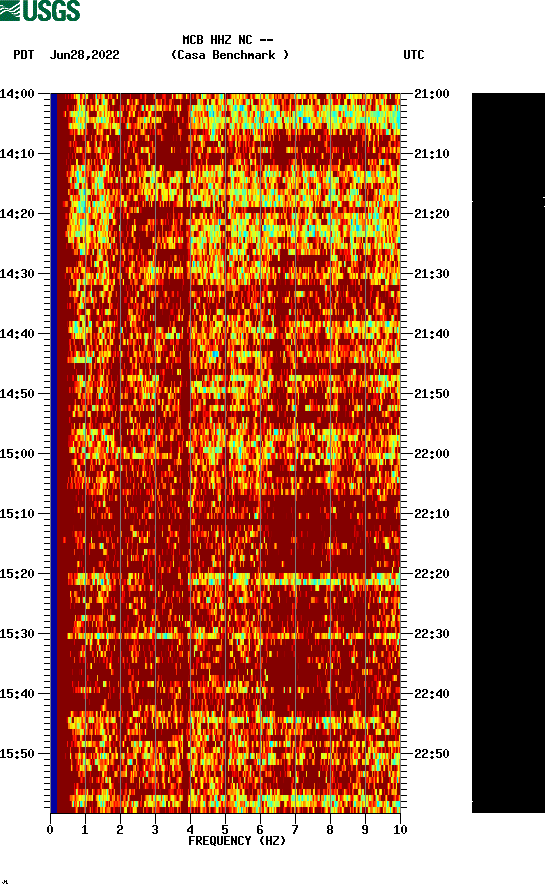This screenshot has width=552, height=893.
Task: Click the '15:40' PDT time label
Action: click(x=17, y=694)
